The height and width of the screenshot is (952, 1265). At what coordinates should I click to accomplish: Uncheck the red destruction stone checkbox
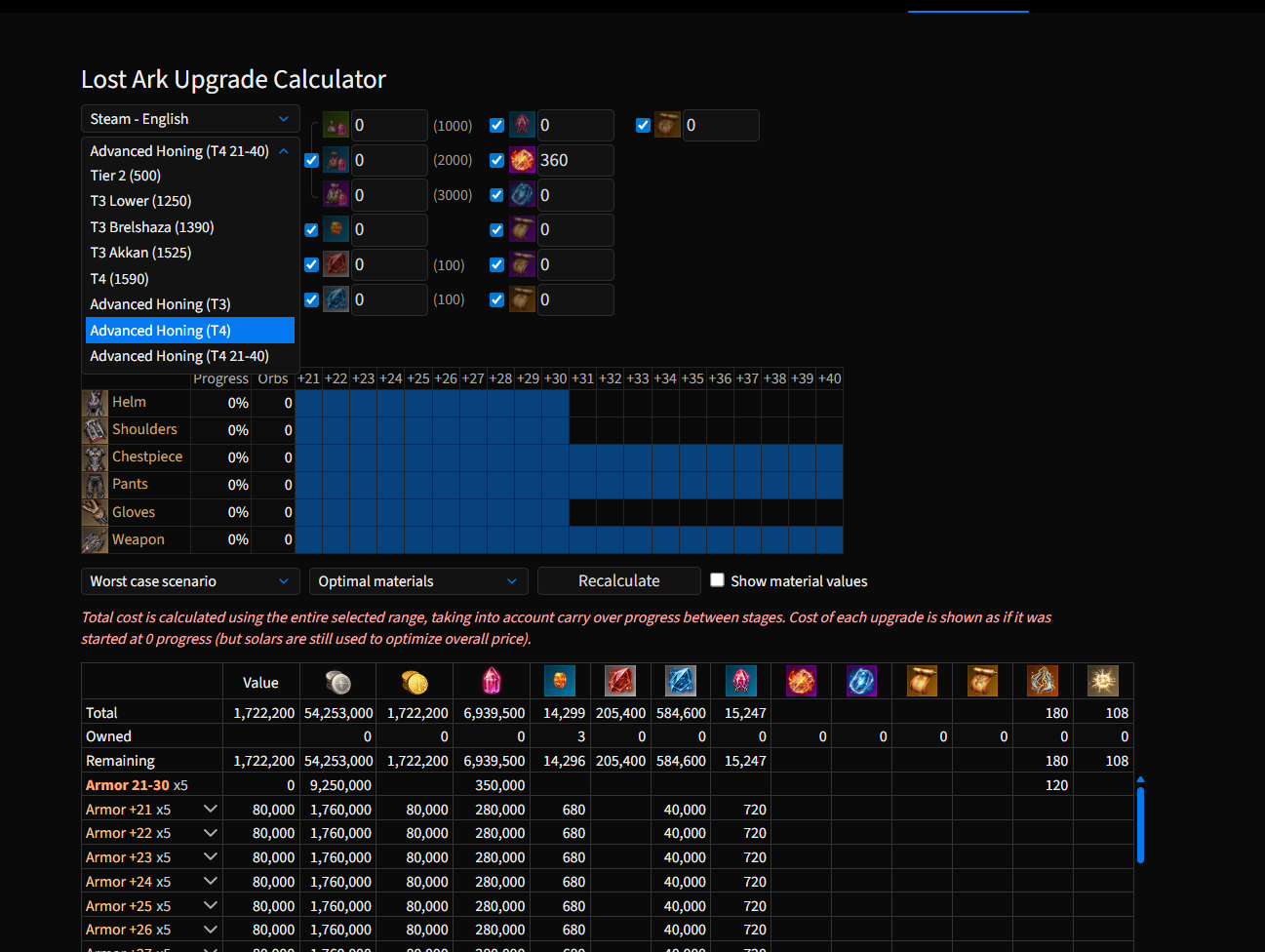(311, 264)
